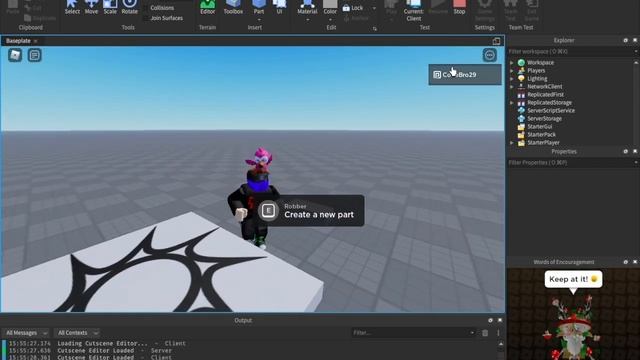
Task: Expand the ReplicatedStorage tree node
Action: [x=511, y=102]
